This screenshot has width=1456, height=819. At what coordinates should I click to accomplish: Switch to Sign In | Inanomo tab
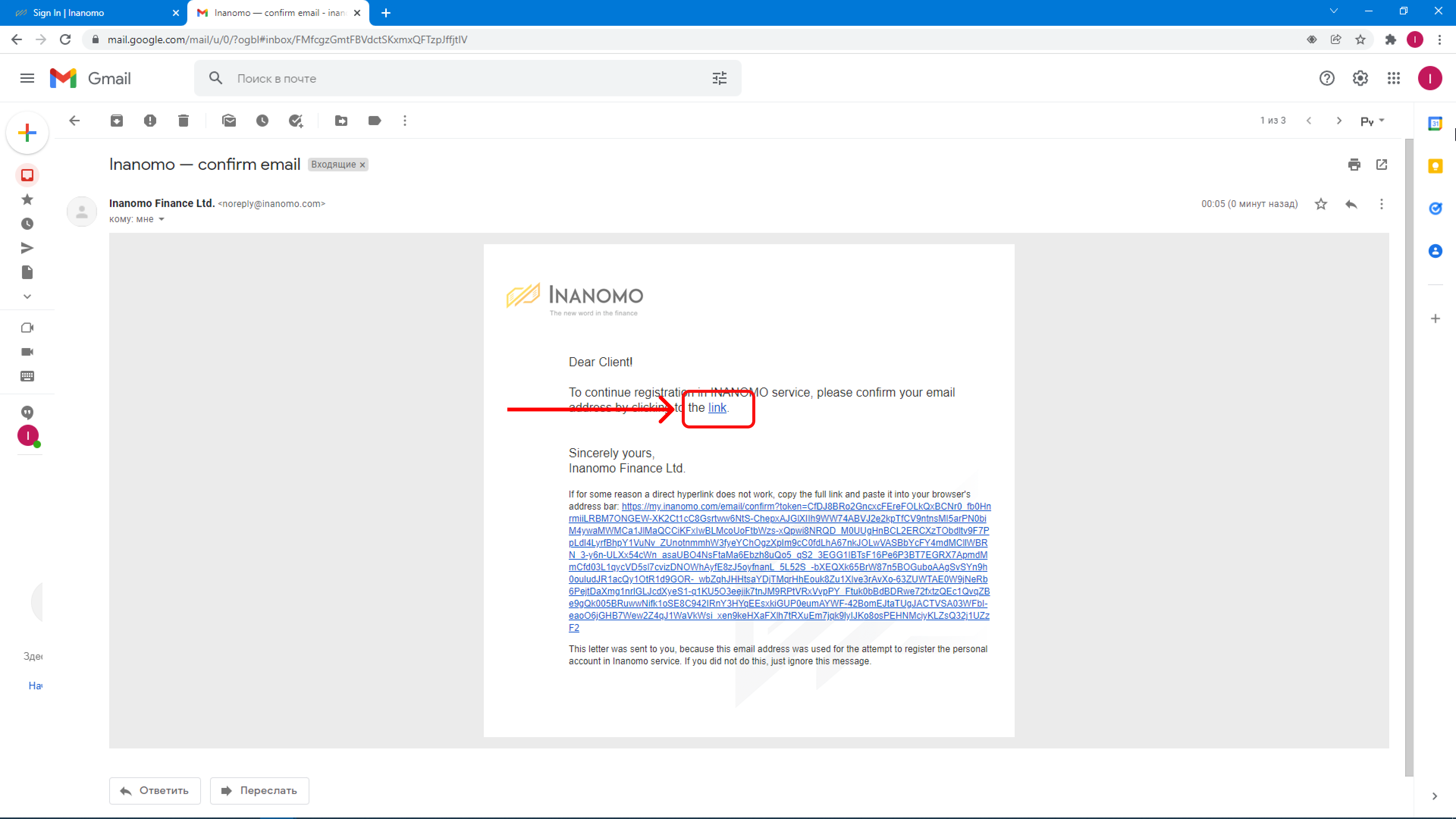(x=93, y=13)
